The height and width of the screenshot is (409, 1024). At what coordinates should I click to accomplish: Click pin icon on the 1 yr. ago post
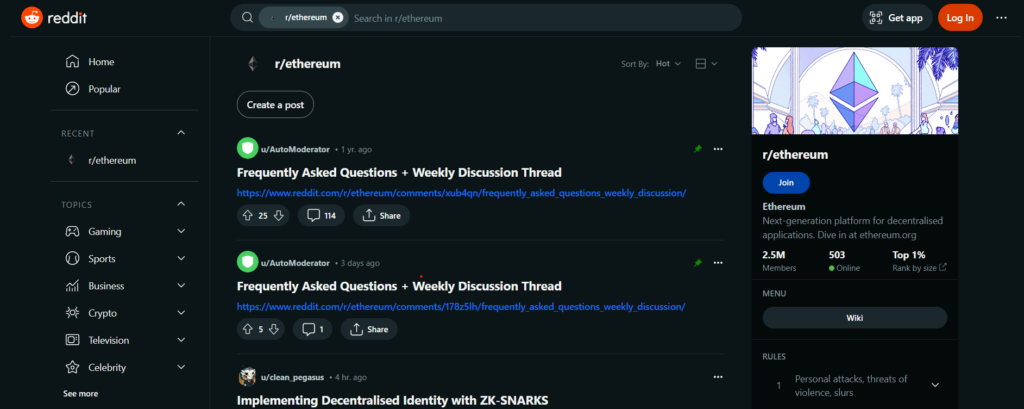tap(697, 150)
